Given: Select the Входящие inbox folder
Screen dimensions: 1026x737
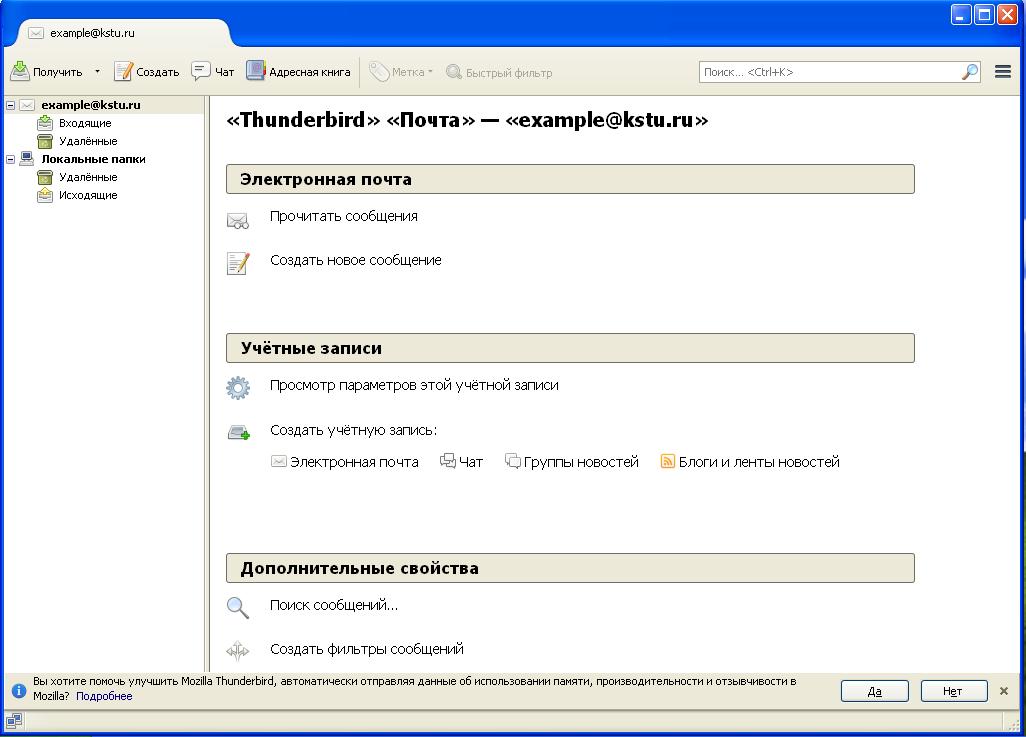Looking at the screenshot, I should tap(84, 123).
